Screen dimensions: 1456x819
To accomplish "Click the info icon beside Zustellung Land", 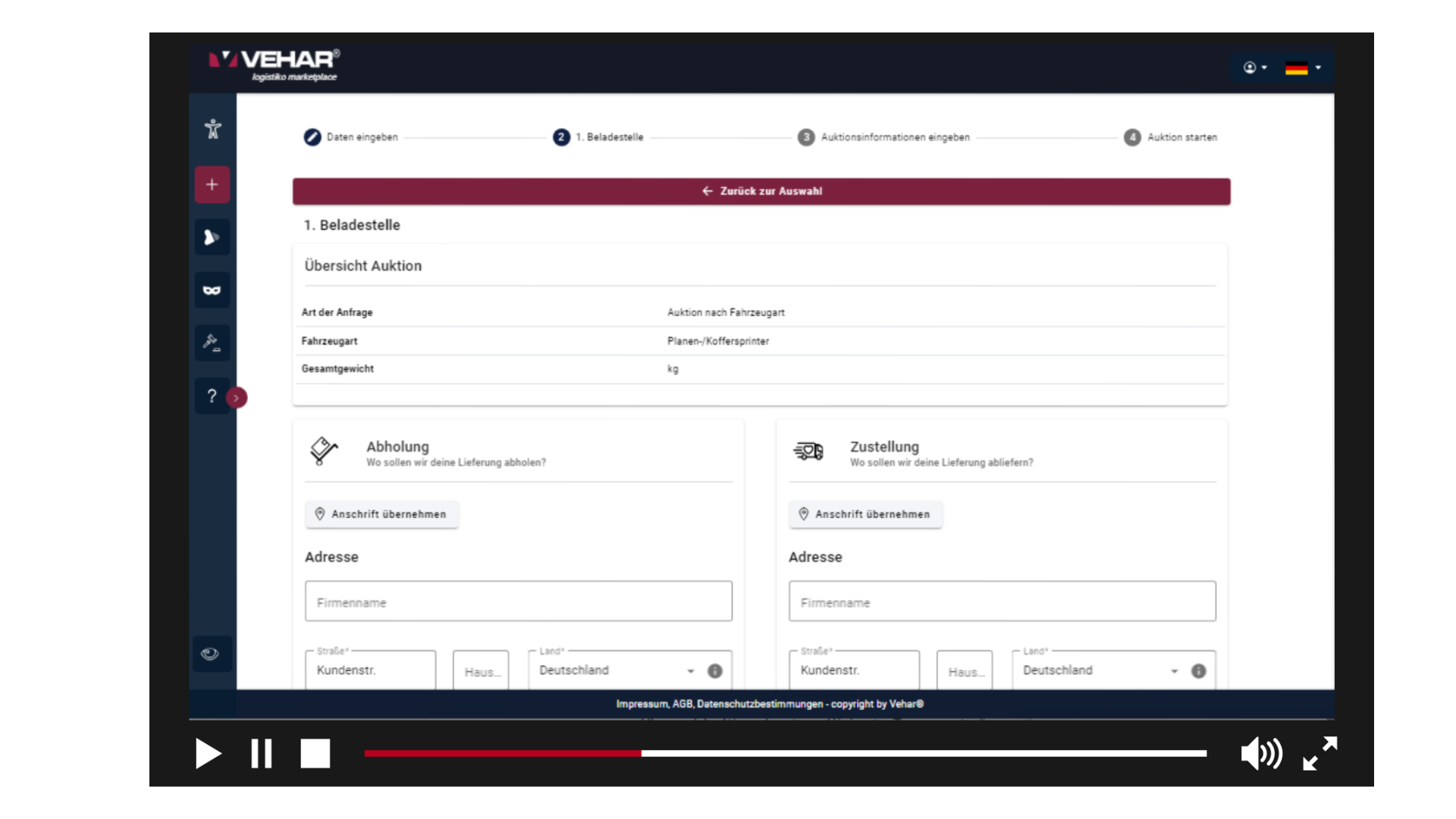I will coord(1198,671).
